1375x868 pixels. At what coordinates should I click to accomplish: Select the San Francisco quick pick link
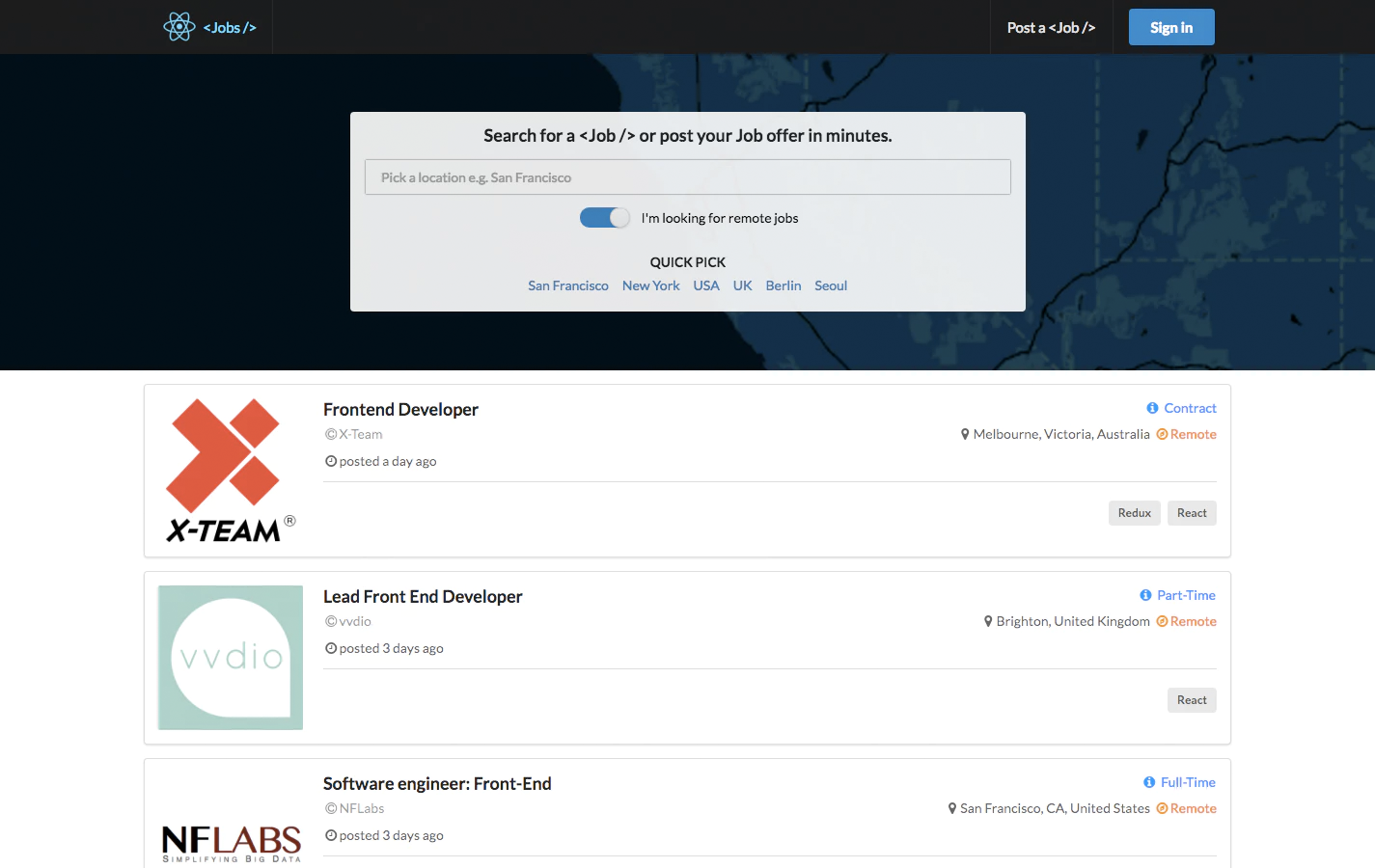pyautogui.click(x=567, y=285)
